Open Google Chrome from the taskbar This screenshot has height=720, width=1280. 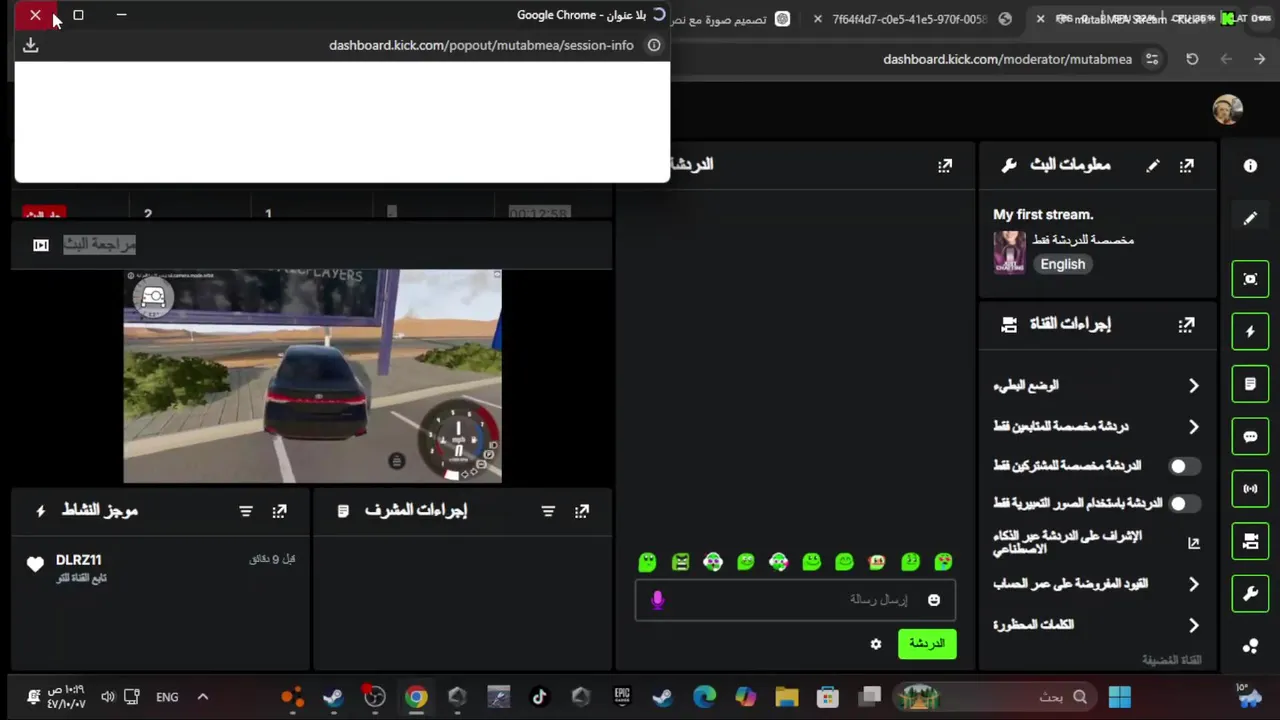click(416, 697)
